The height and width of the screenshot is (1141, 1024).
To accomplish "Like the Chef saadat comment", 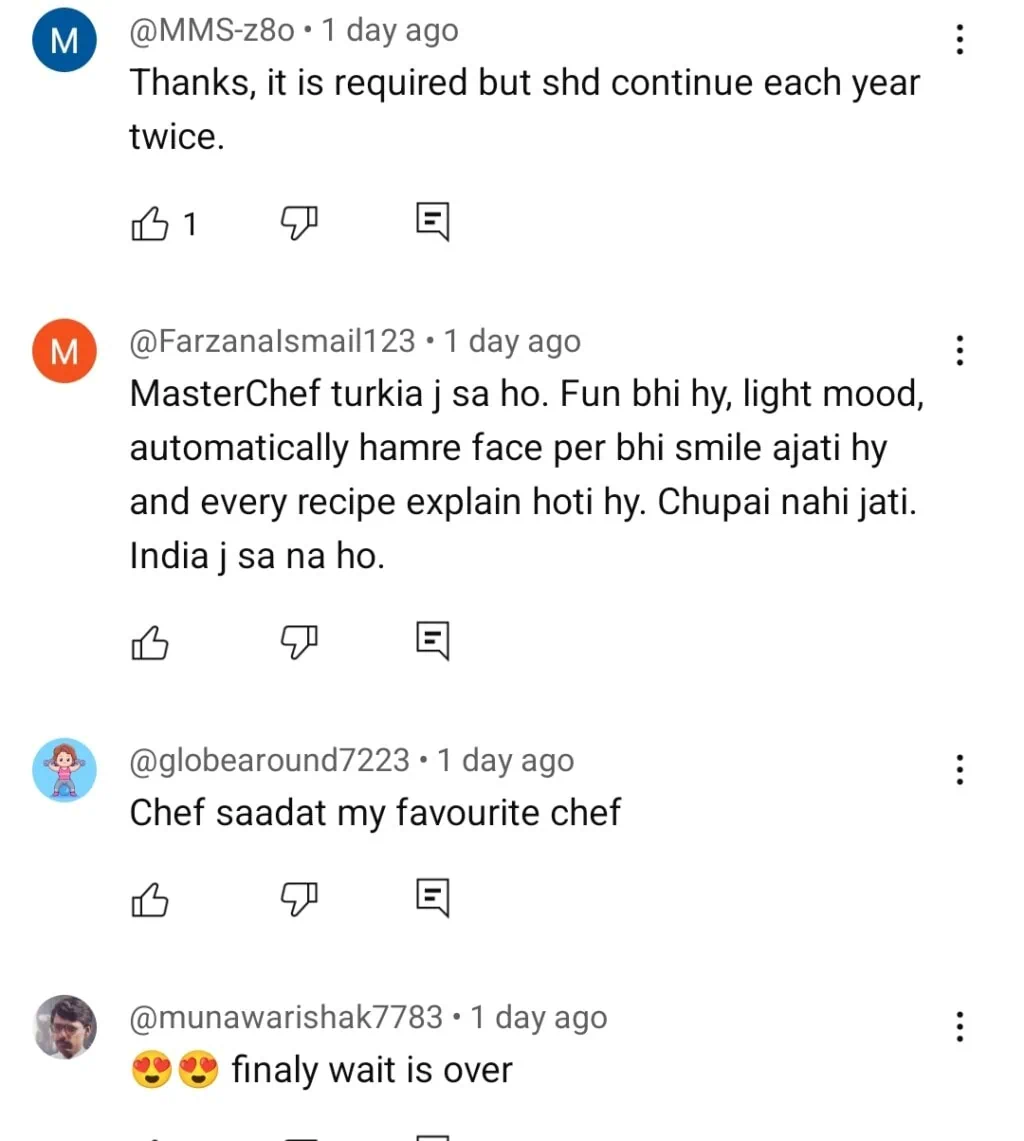I will tap(150, 899).
